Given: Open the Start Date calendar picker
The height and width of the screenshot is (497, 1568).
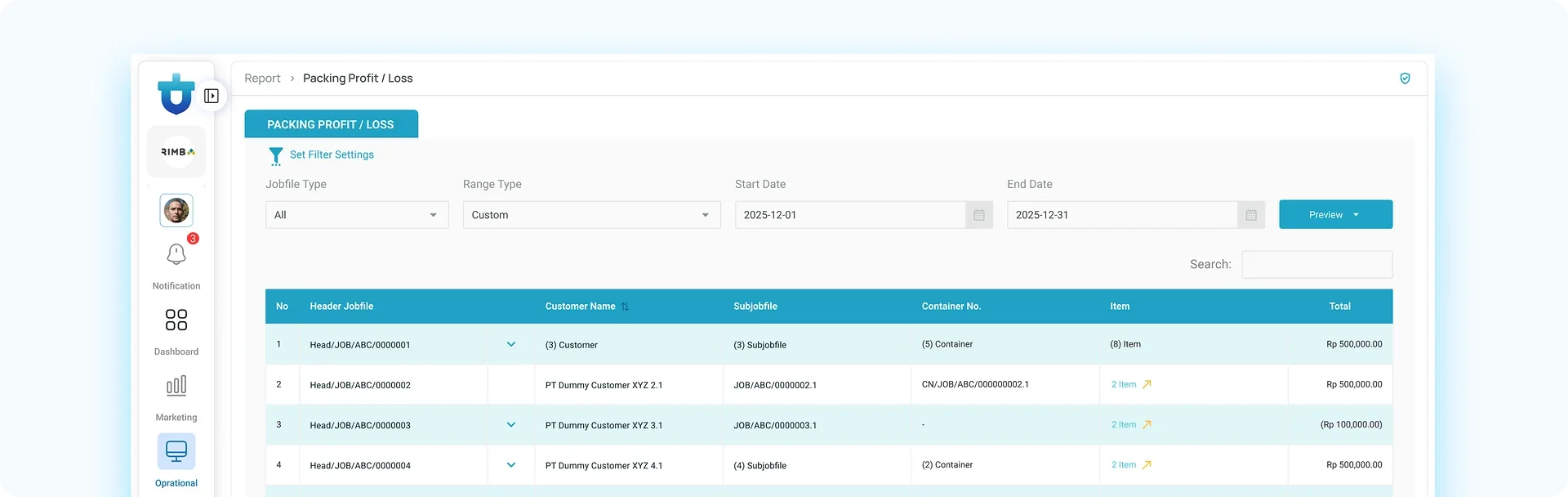Looking at the screenshot, I should click(x=979, y=215).
